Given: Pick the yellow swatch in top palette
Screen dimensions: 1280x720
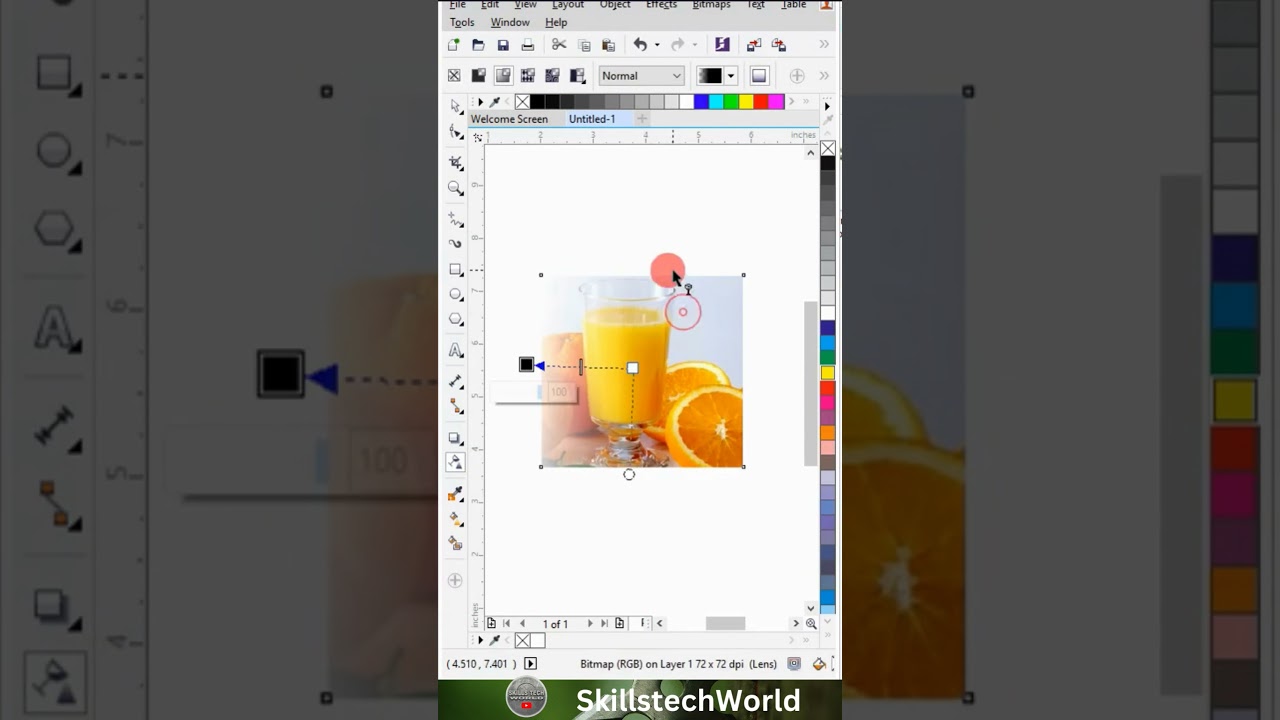Looking at the screenshot, I should (x=746, y=102).
